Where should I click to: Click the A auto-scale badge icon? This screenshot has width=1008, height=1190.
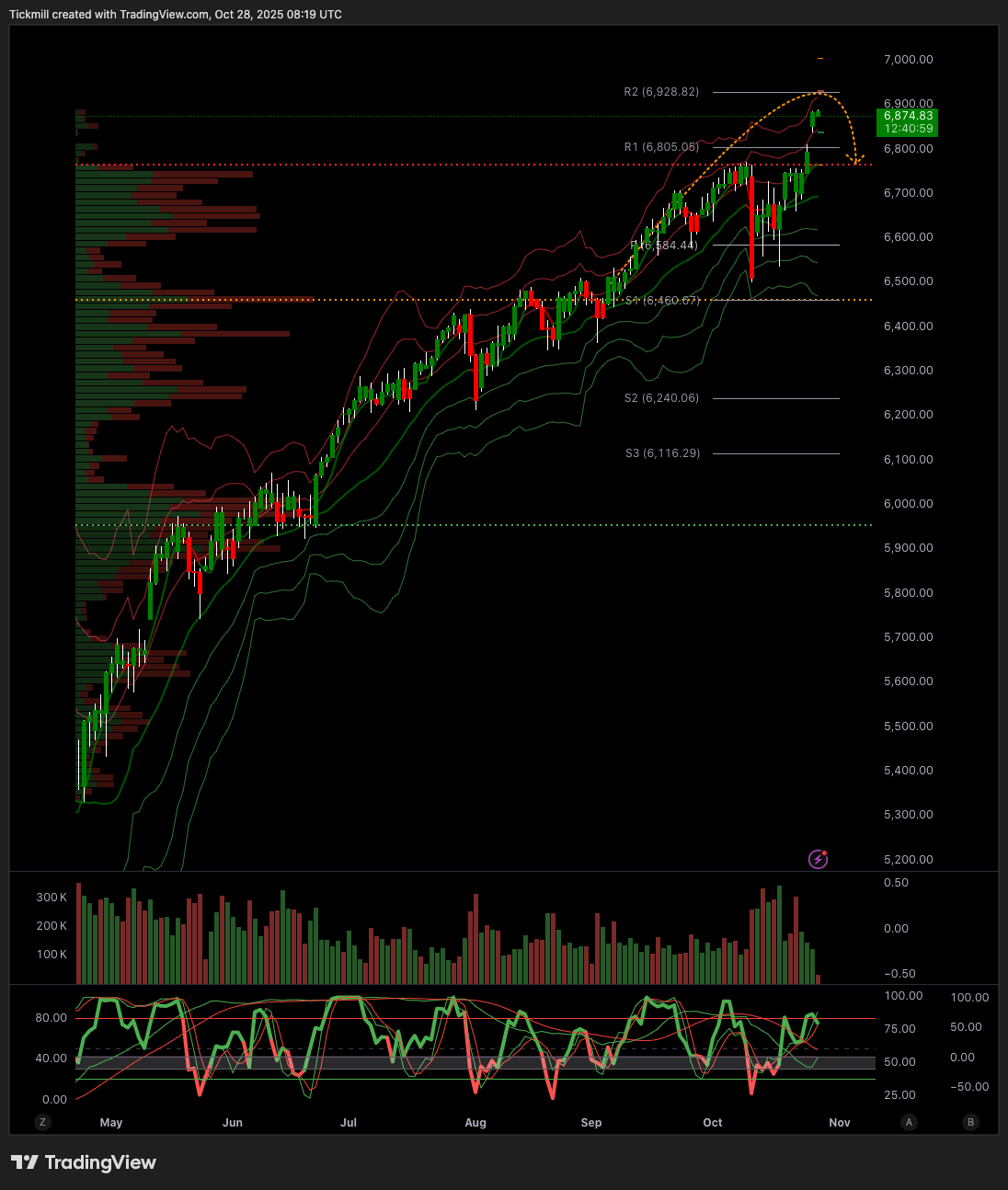[x=909, y=1122]
